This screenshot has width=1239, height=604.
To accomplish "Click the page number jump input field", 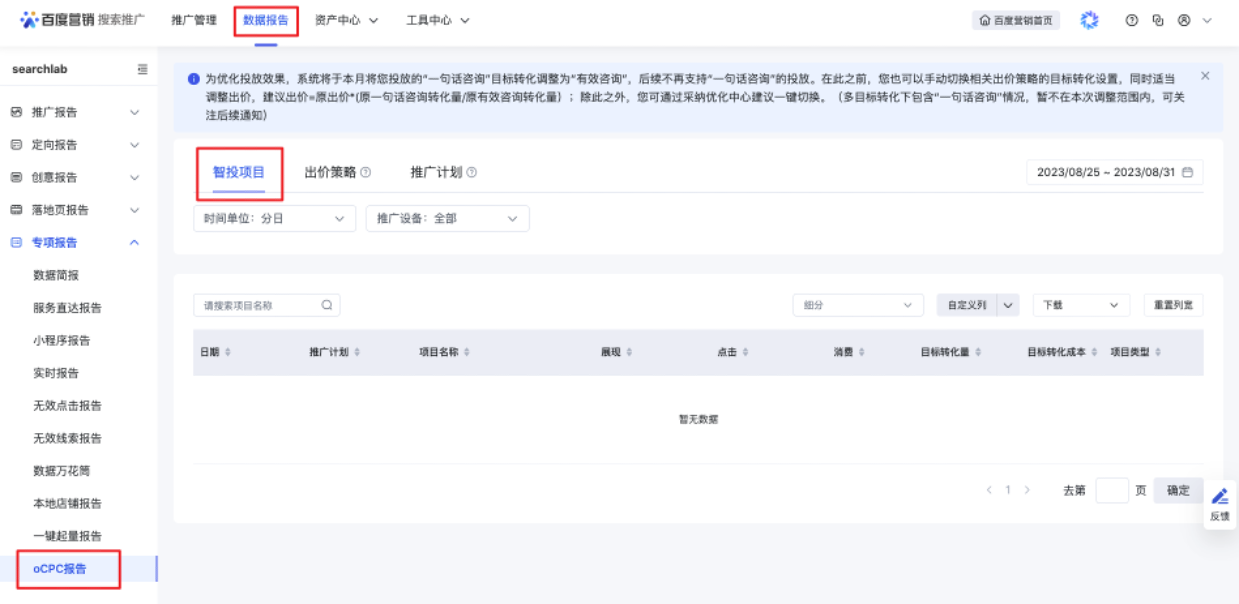I will coord(1111,490).
